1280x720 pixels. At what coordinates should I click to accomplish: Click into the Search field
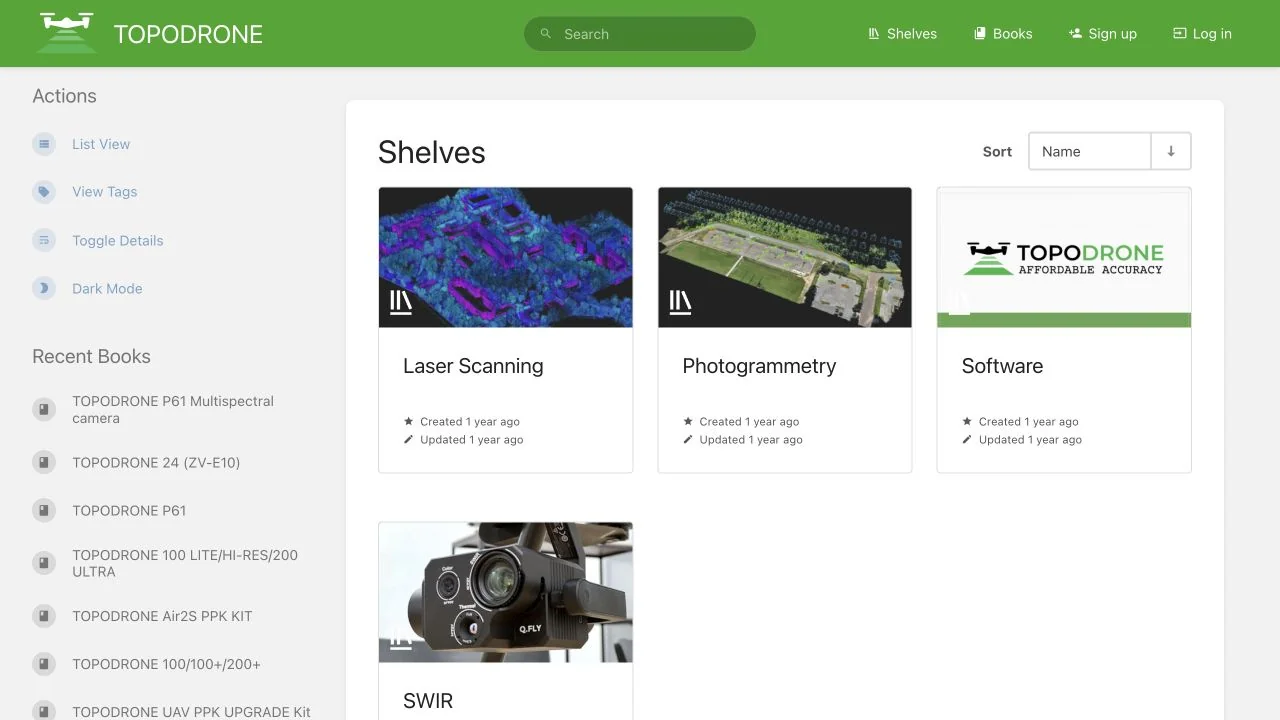click(640, 34)
